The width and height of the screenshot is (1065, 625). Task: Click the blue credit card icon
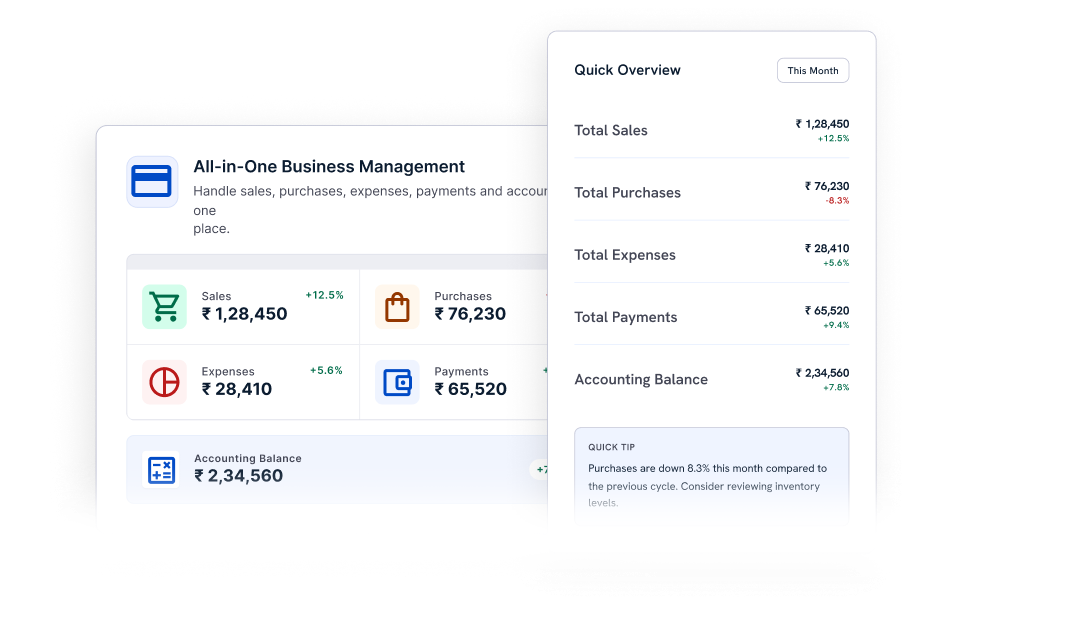coord(152,181)
